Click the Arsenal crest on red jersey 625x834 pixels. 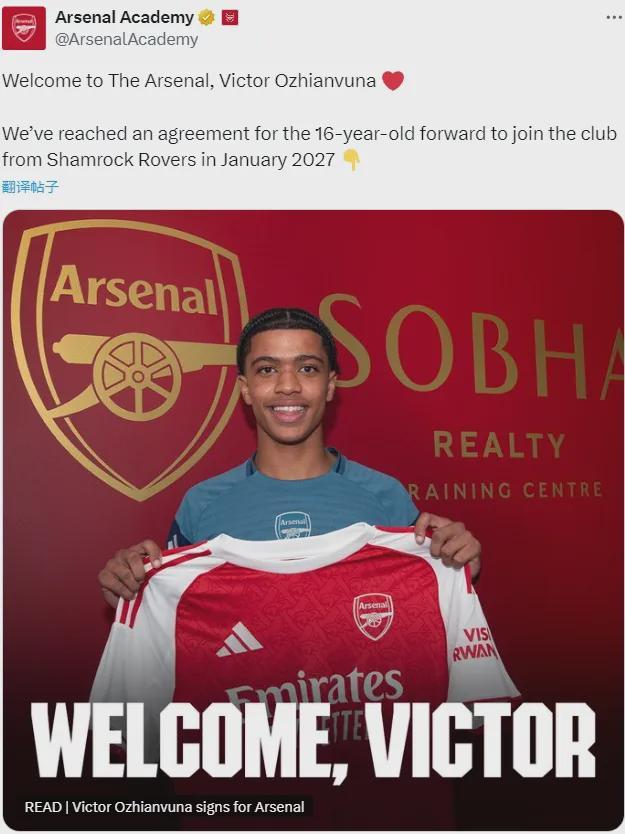pyautogui.click(x=372, y=614)
